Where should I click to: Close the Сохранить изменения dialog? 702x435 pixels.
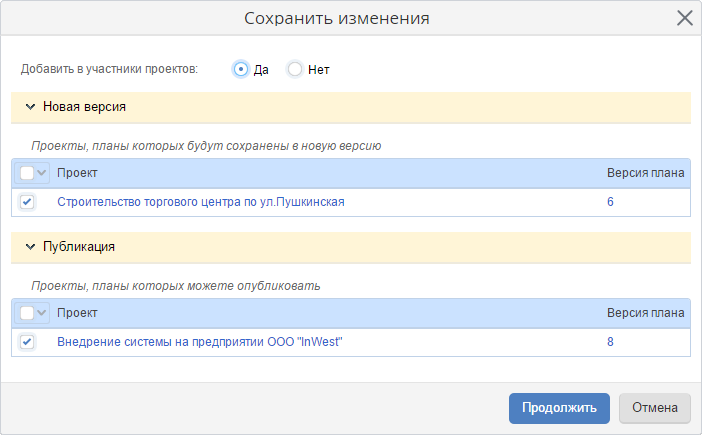[x=685, y=18]
